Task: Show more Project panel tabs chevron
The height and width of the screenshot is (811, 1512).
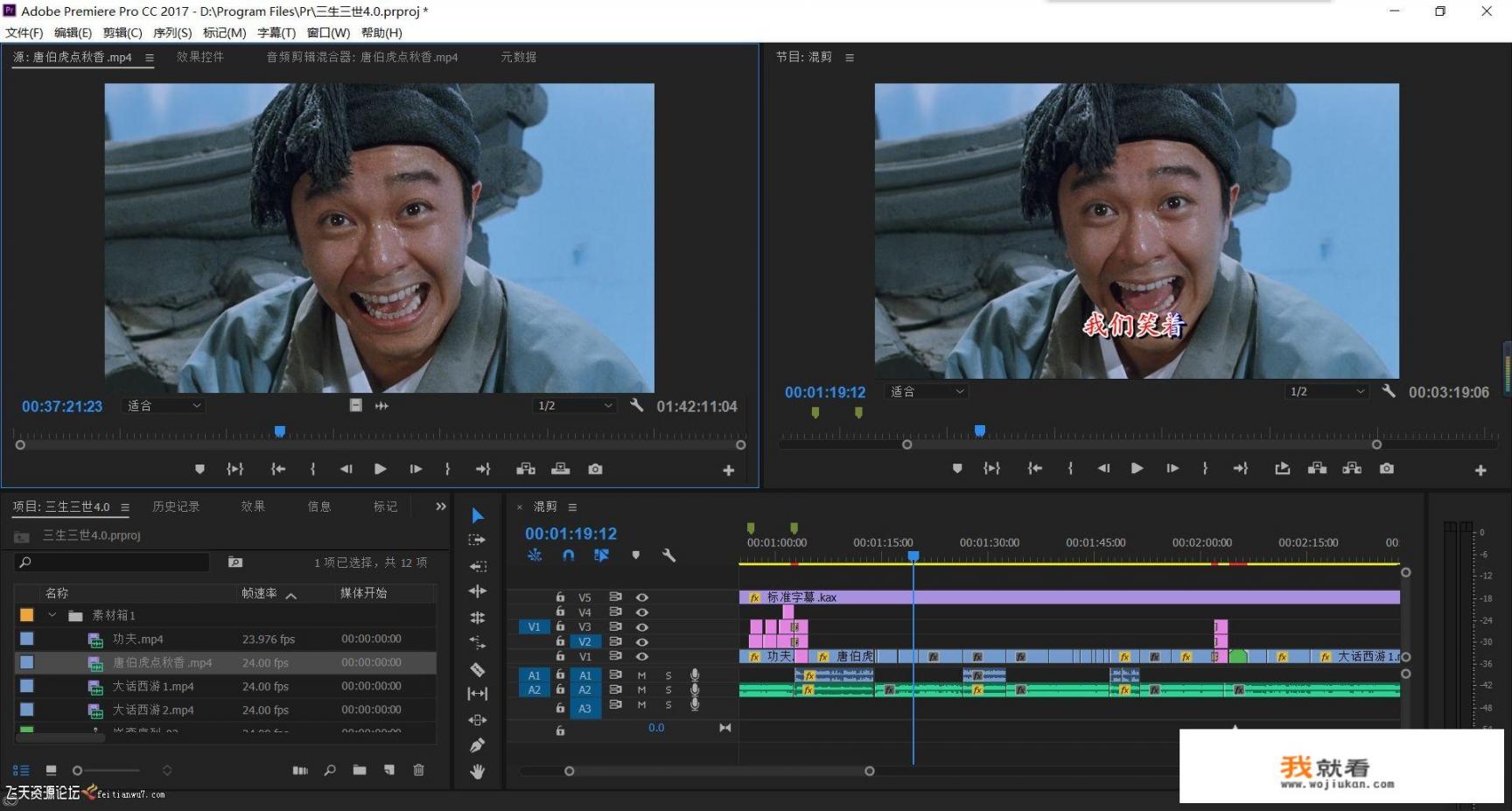Action: tap(441, 507)
